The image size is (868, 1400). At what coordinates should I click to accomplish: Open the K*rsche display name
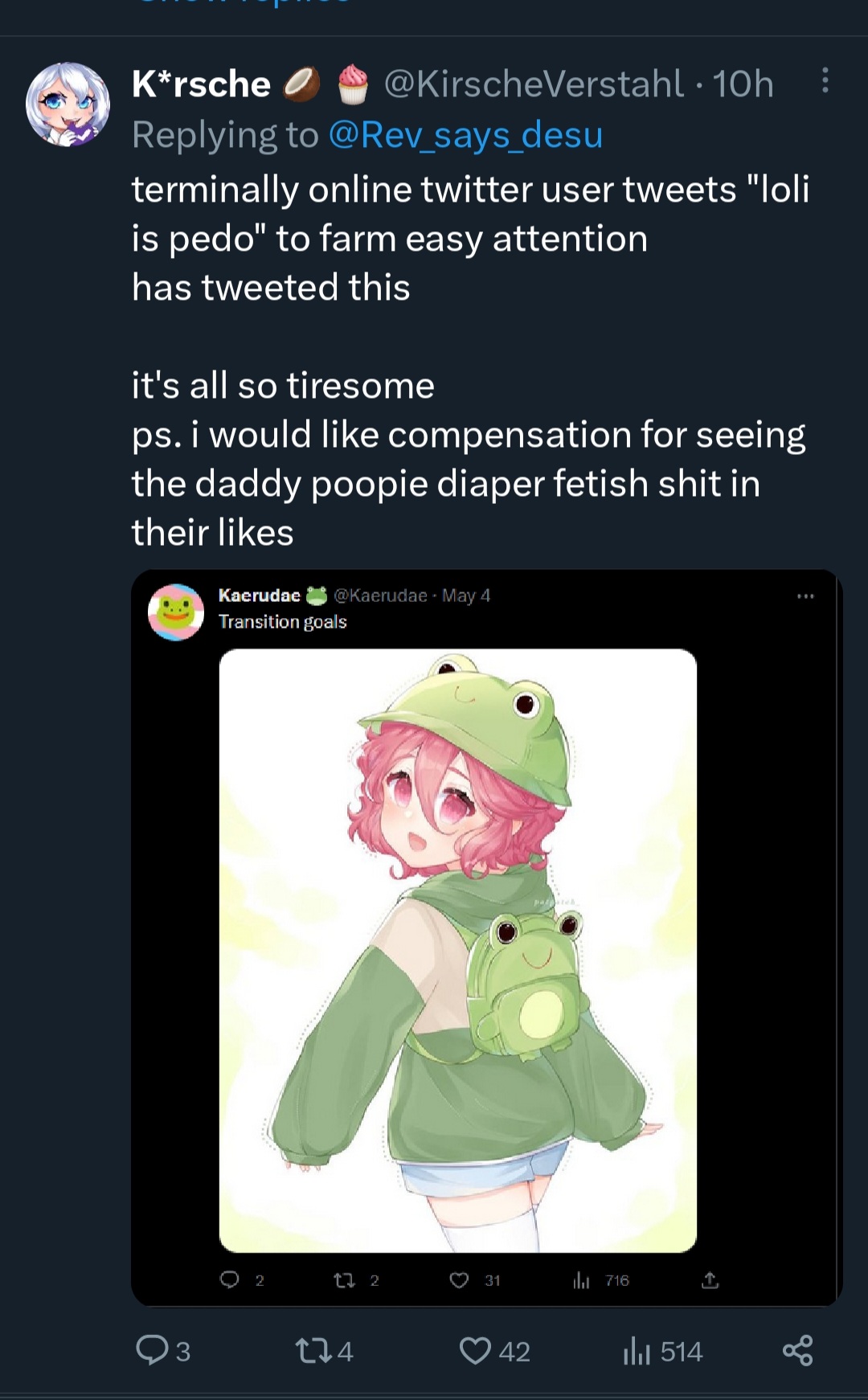(201, 84)
